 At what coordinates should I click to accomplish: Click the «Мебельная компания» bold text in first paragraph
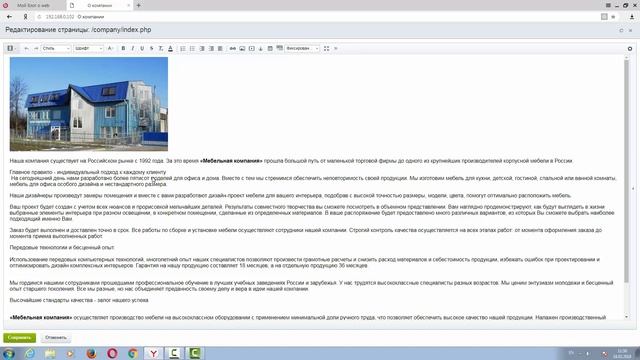coord(231,161)
